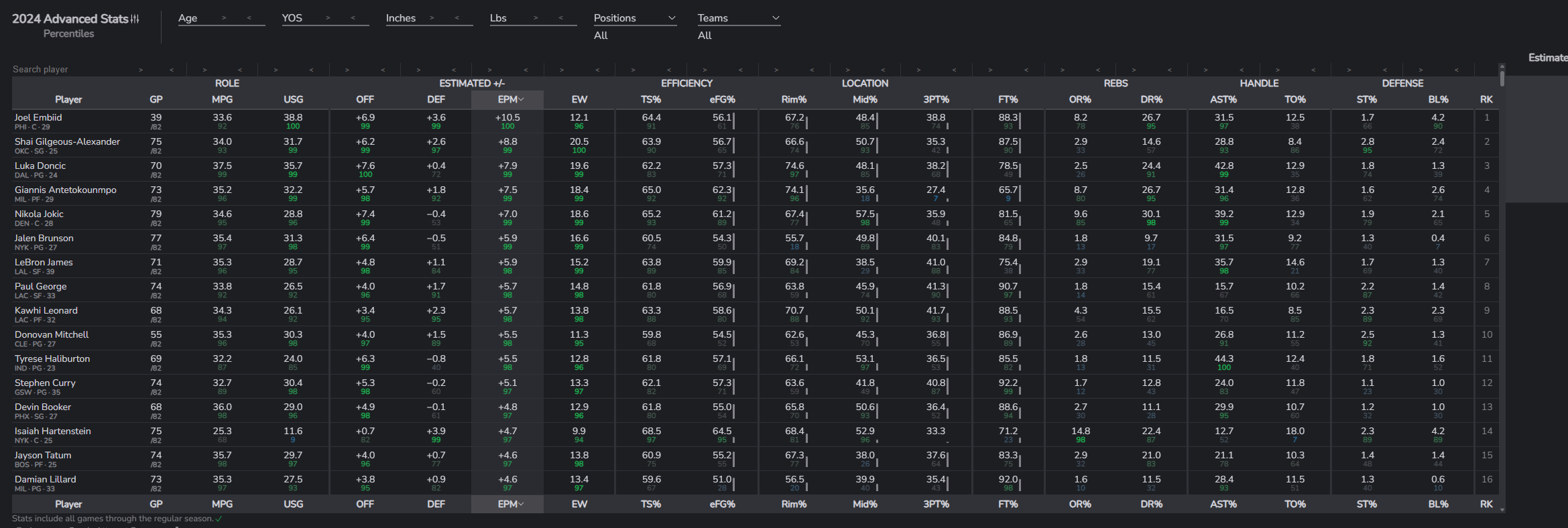Click the LeBron James row name

coord(44,262)
